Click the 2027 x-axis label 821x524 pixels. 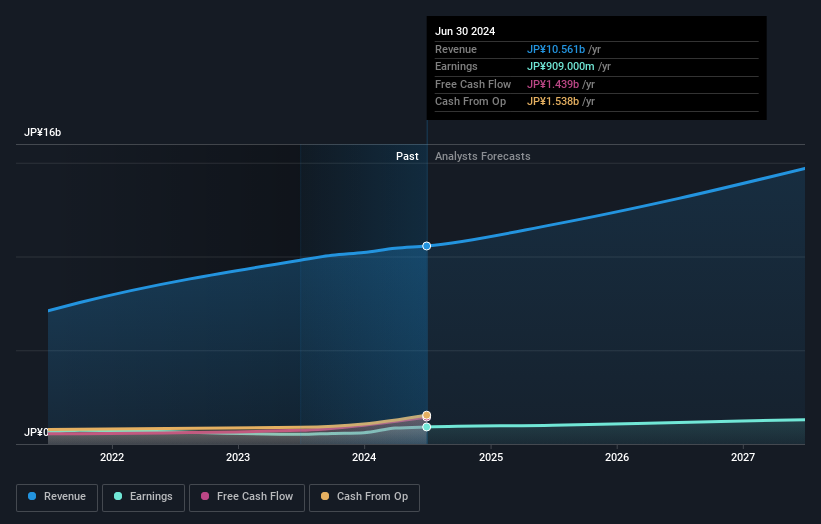pyautogui.click(x=742, y=458)
